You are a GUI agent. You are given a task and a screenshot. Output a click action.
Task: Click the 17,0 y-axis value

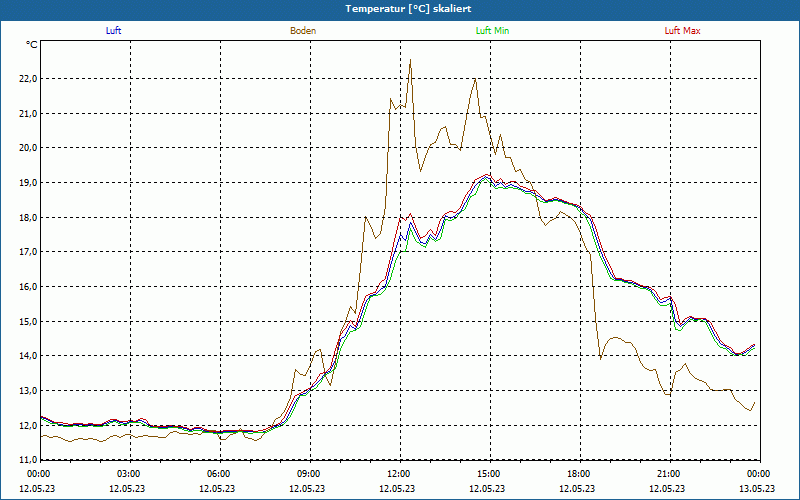pyautogui.click(x=28, y=252)
